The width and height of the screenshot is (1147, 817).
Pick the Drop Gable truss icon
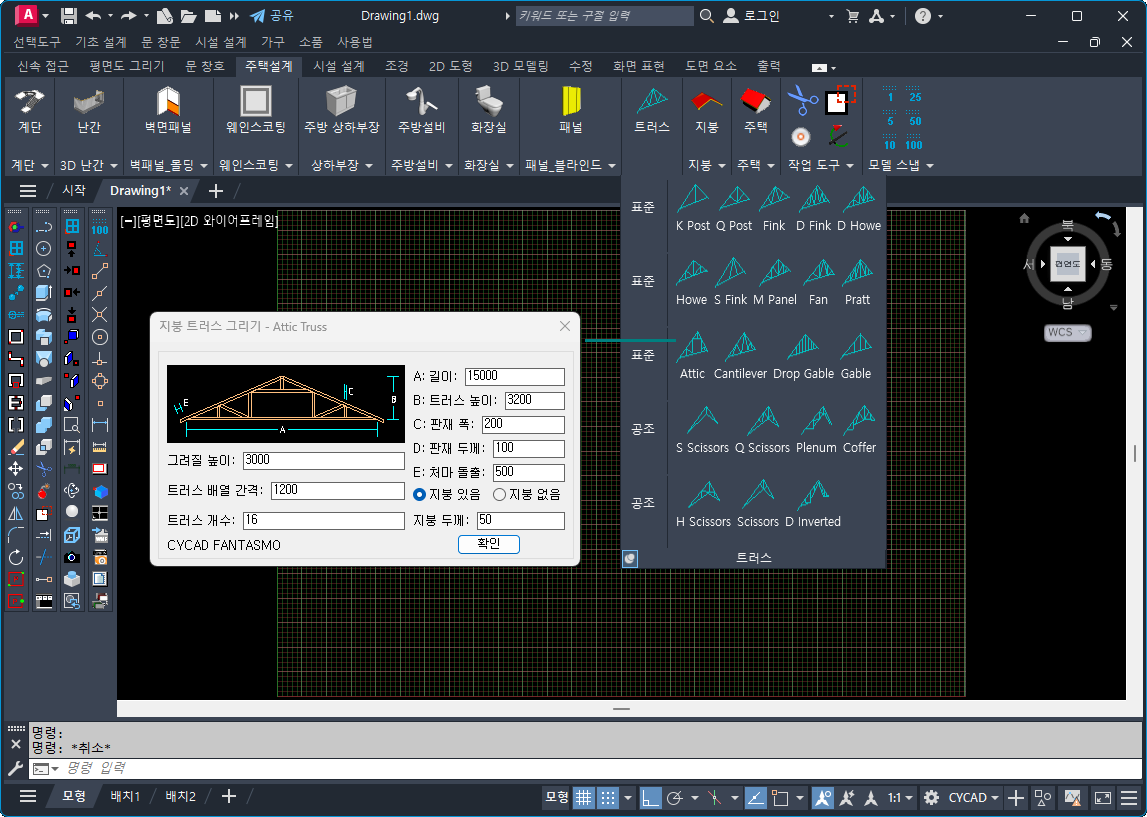coord(802,348)
